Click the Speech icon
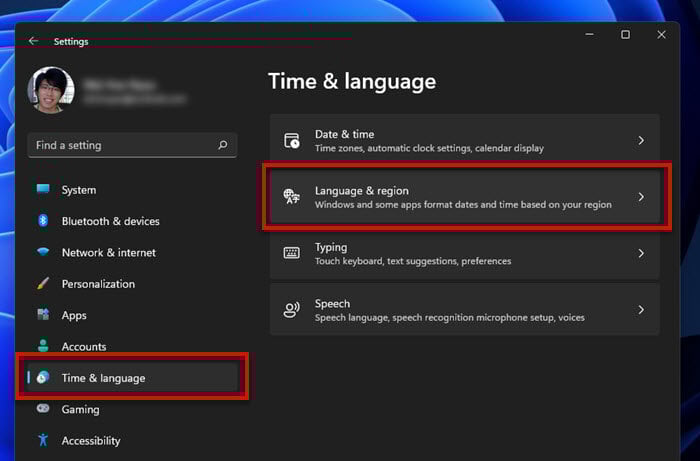 pos(292,310)
